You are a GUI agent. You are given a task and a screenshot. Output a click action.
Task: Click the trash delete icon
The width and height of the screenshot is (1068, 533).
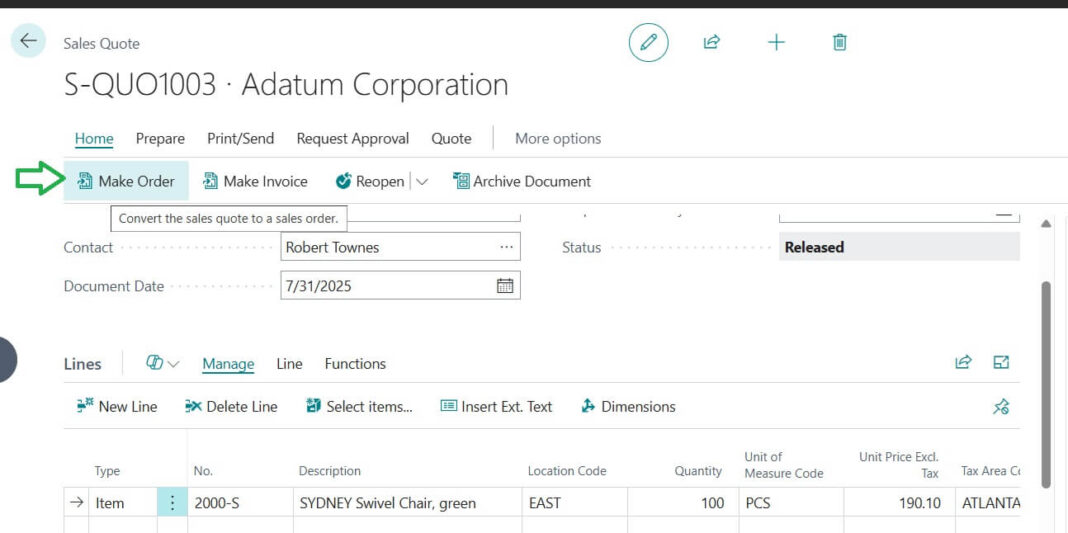(x=840, y=42)
